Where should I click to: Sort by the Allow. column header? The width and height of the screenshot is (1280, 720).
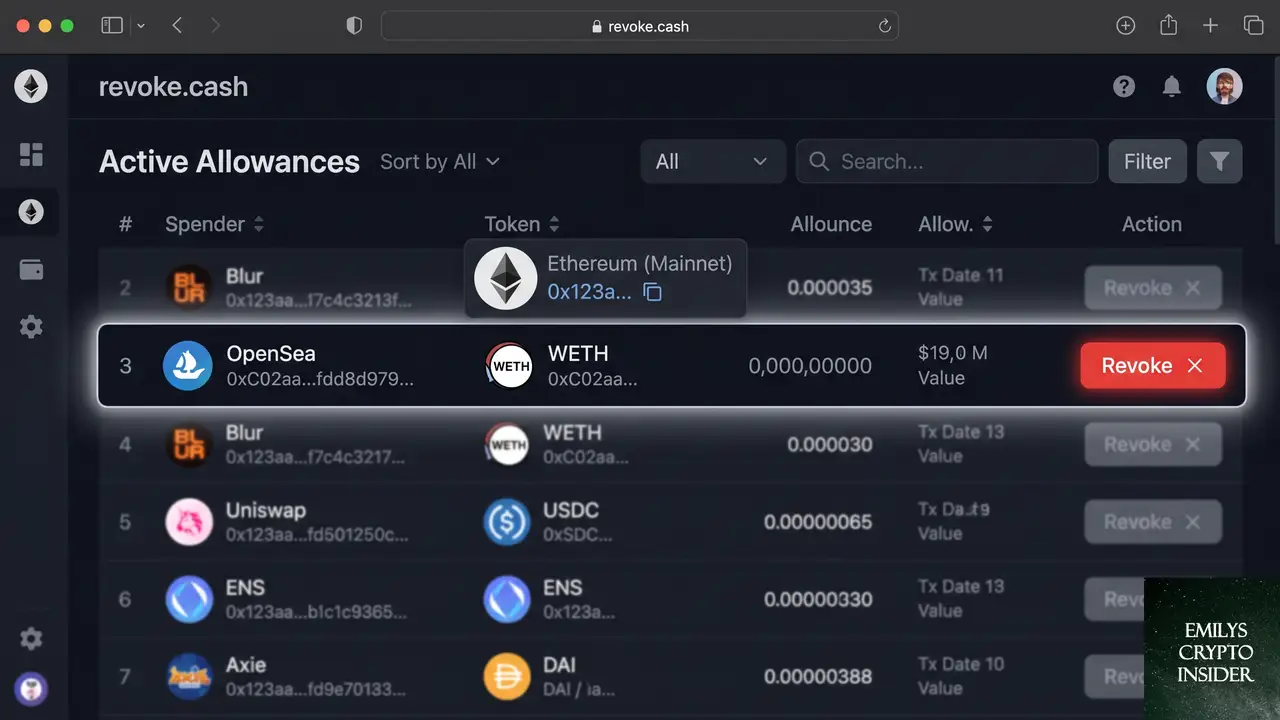point(956,224)
